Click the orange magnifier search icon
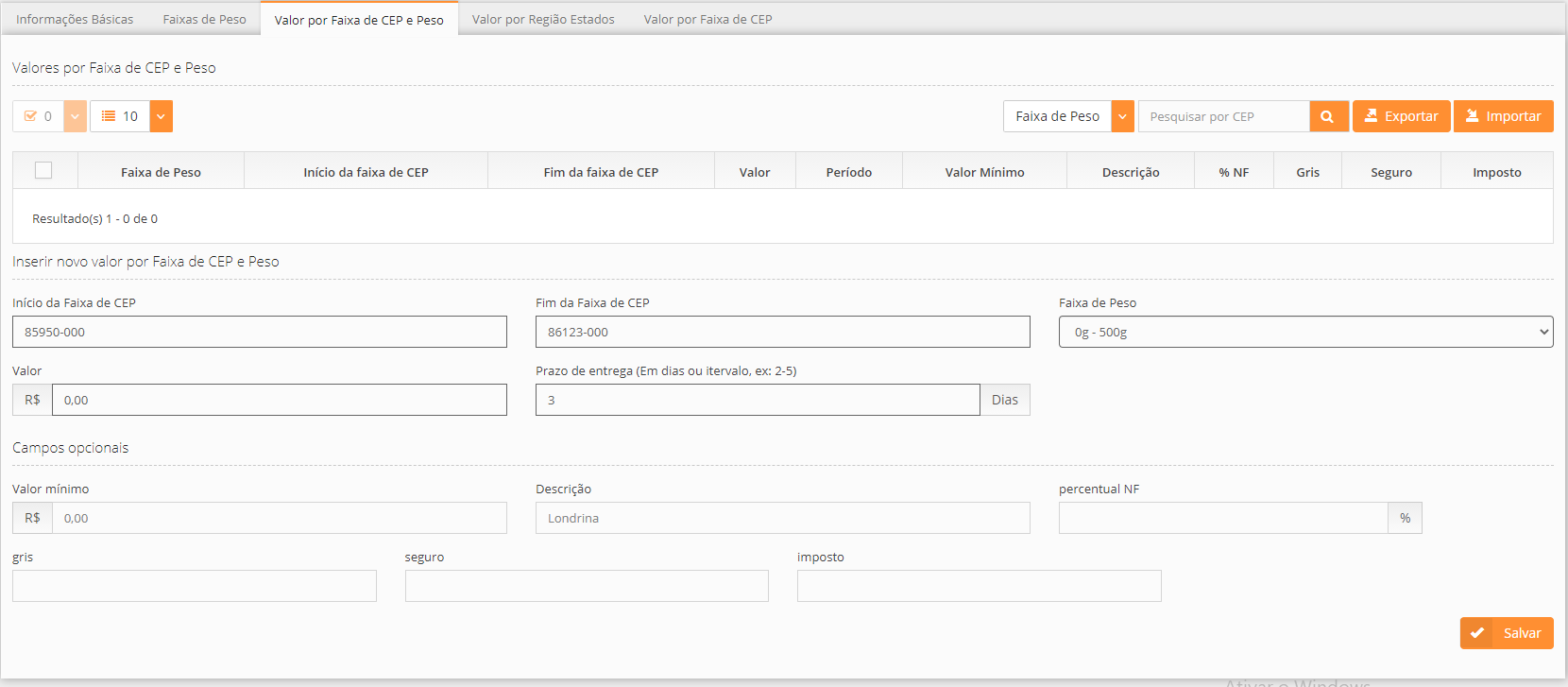1568x687 pixels. 1327,116
